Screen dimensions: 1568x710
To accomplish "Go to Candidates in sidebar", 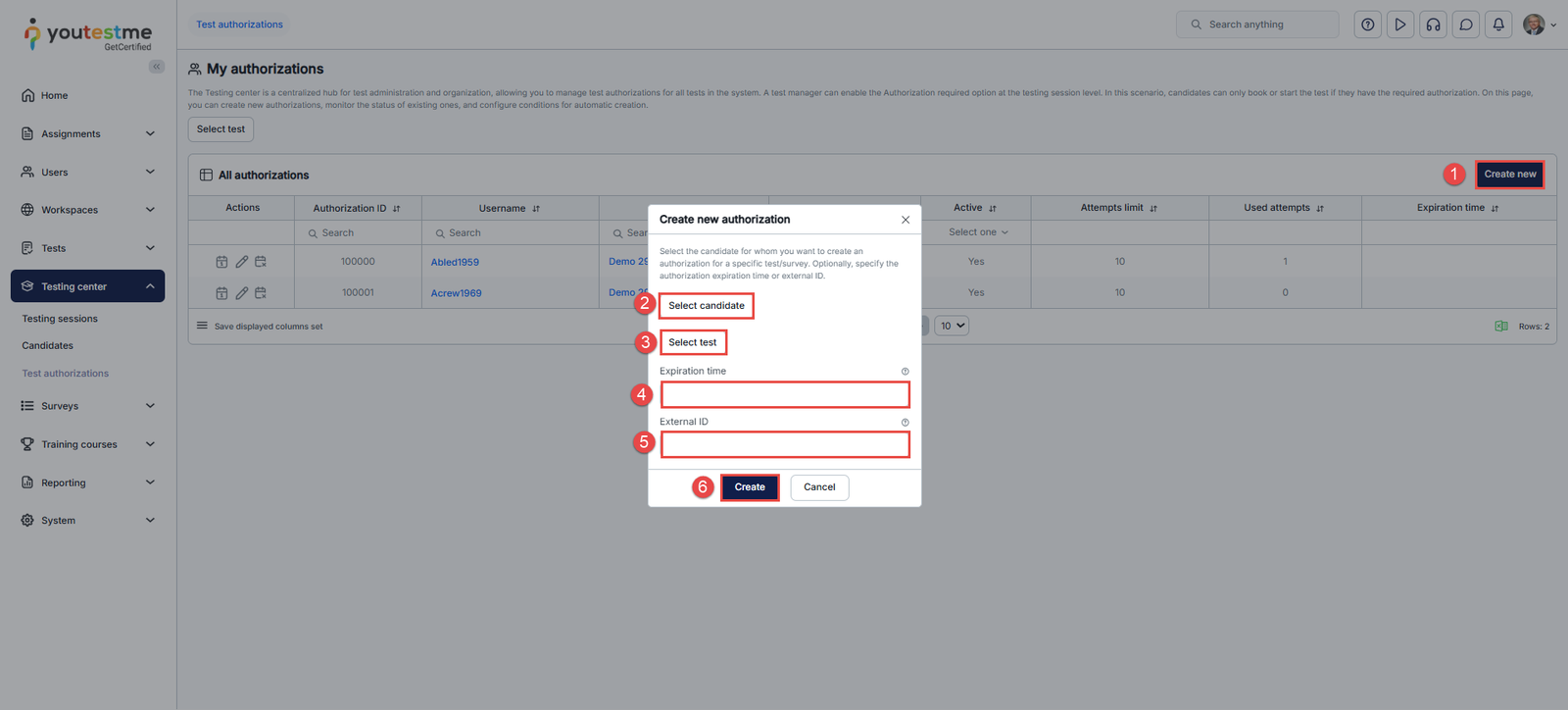I will [x=48, y=345].
